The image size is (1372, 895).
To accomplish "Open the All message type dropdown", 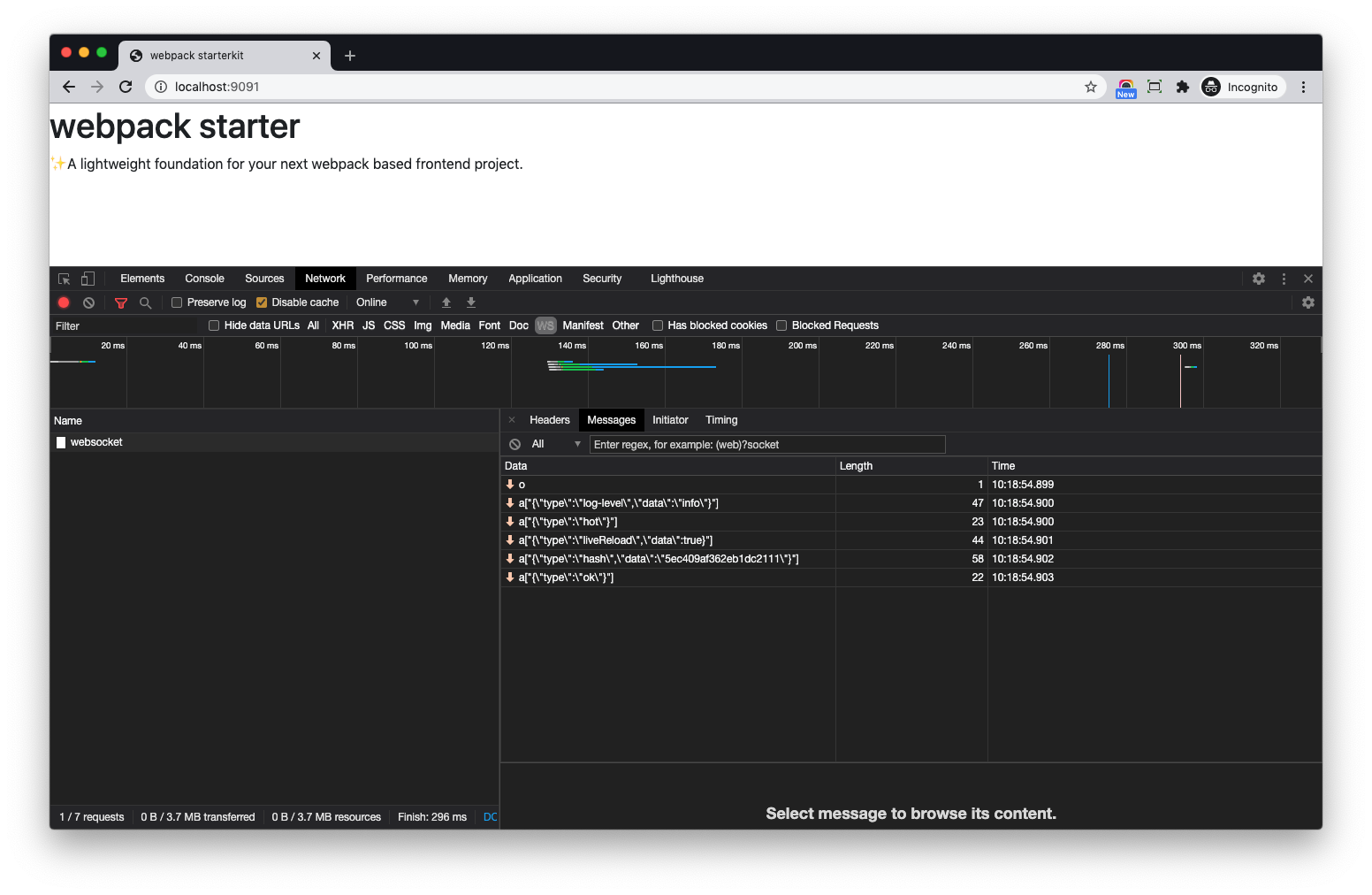I will (555, 444).
